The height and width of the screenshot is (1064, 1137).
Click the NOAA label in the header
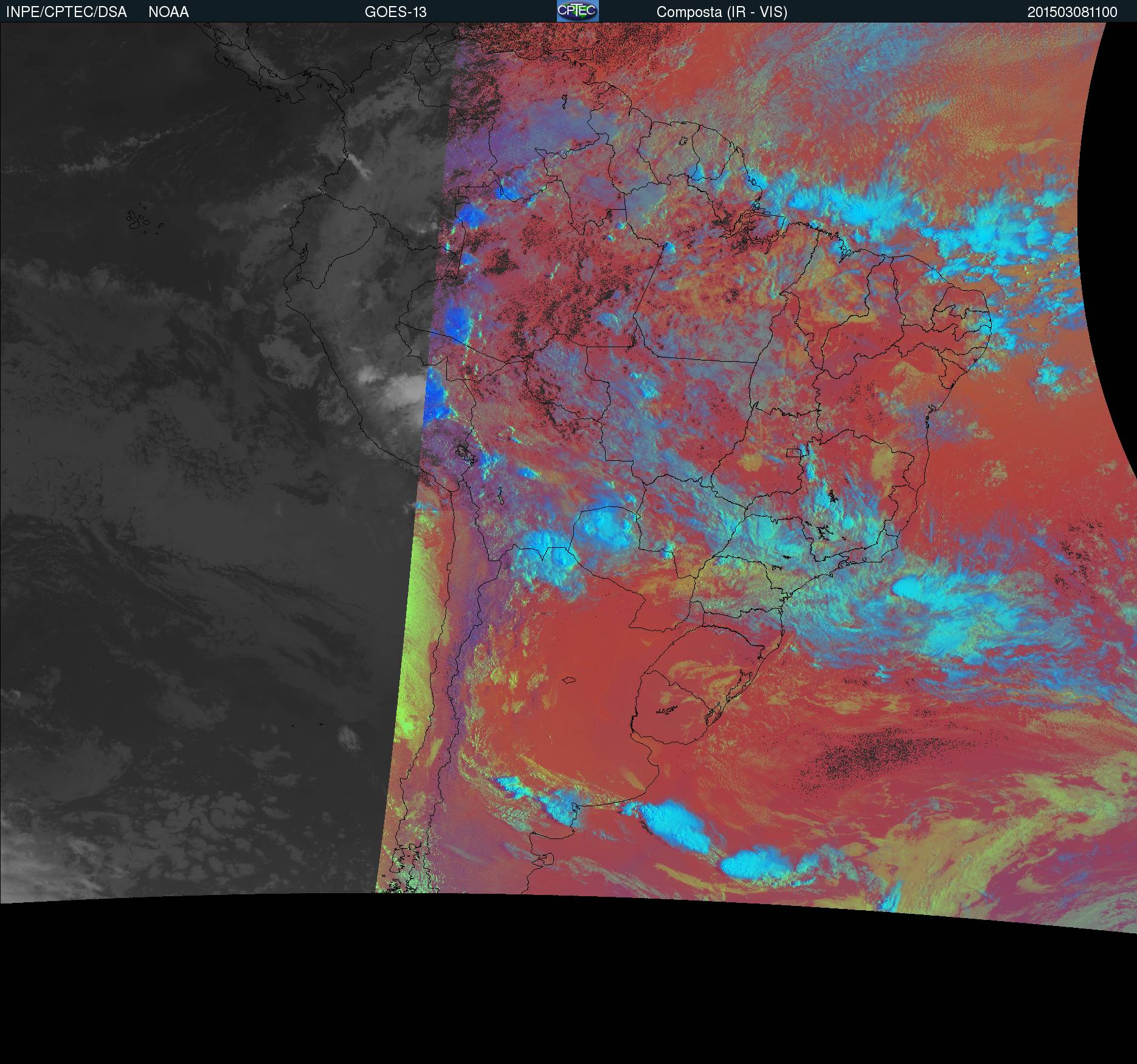coord(168,12)
